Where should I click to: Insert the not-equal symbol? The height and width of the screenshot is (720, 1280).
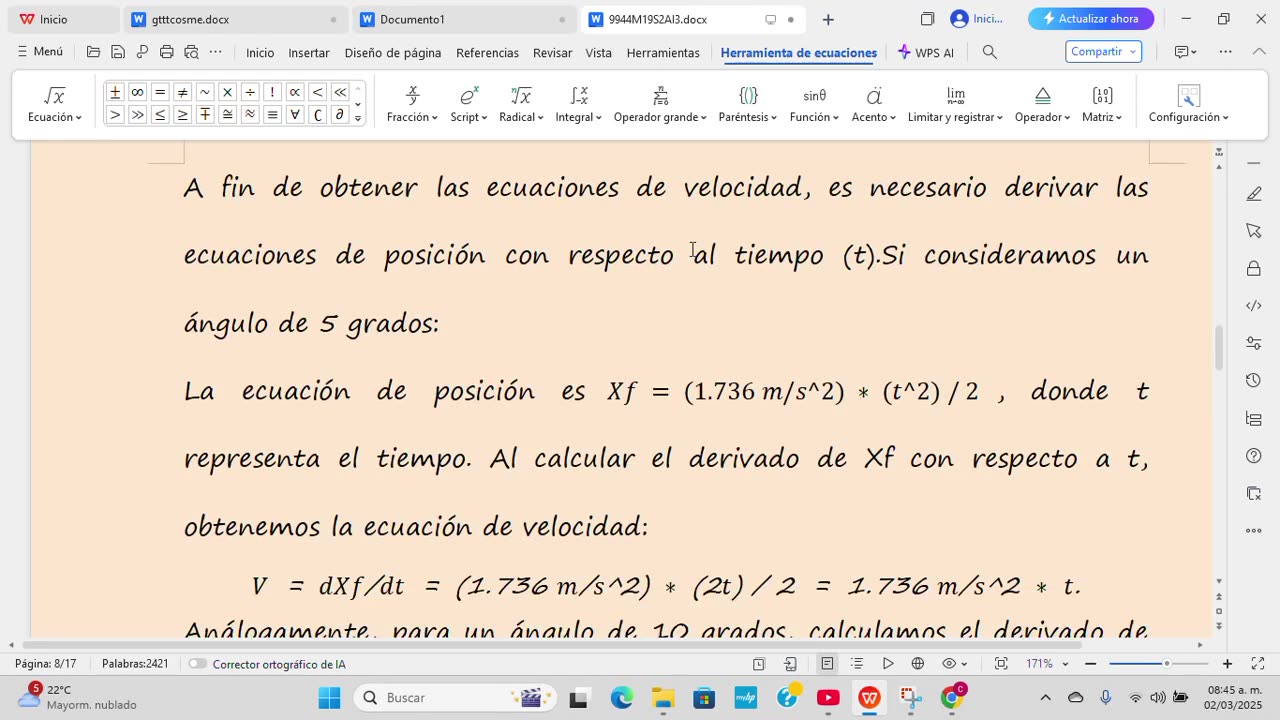(182, 92)
